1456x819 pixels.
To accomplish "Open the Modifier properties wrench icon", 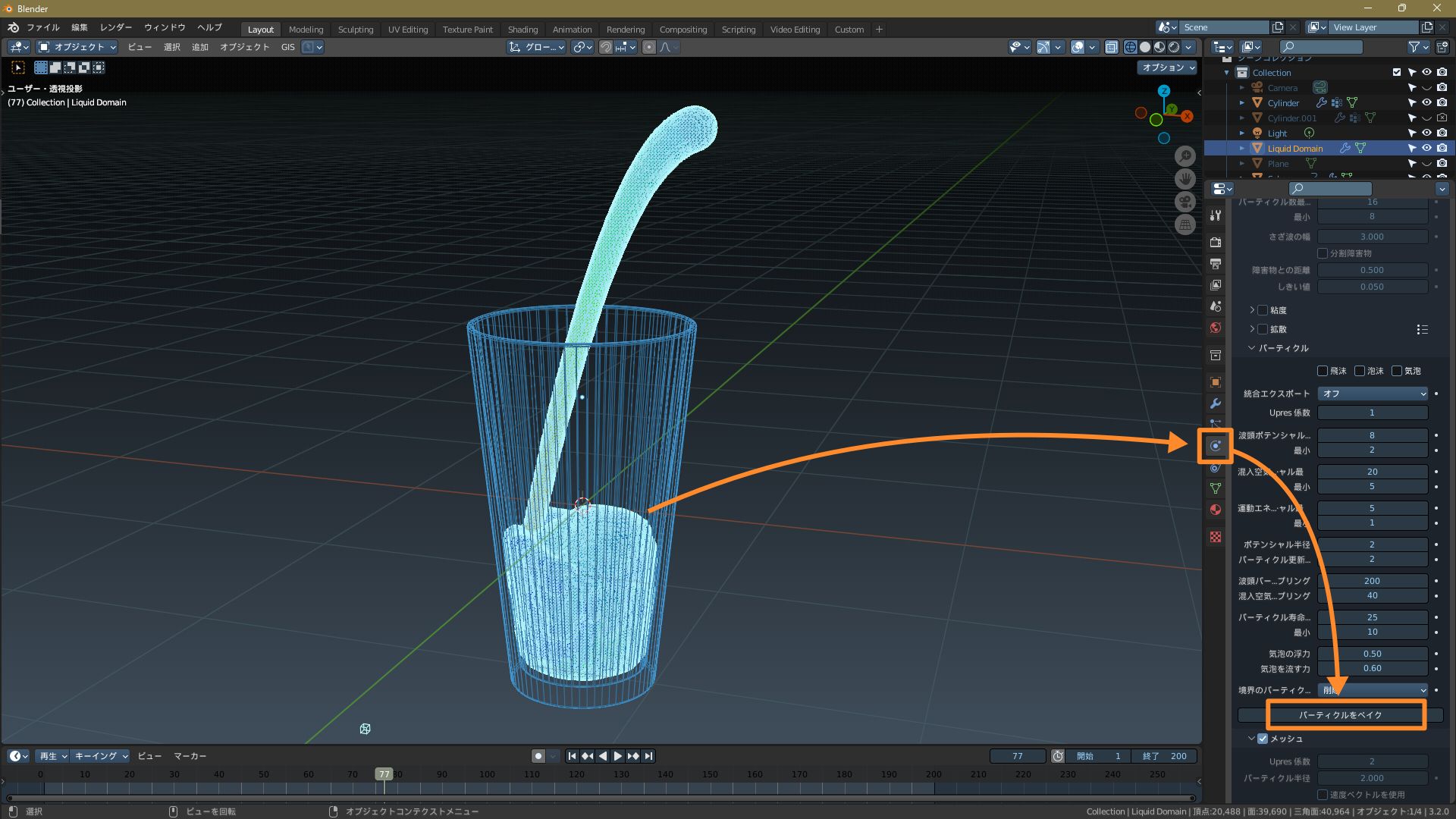I will tap(1216, 403).
